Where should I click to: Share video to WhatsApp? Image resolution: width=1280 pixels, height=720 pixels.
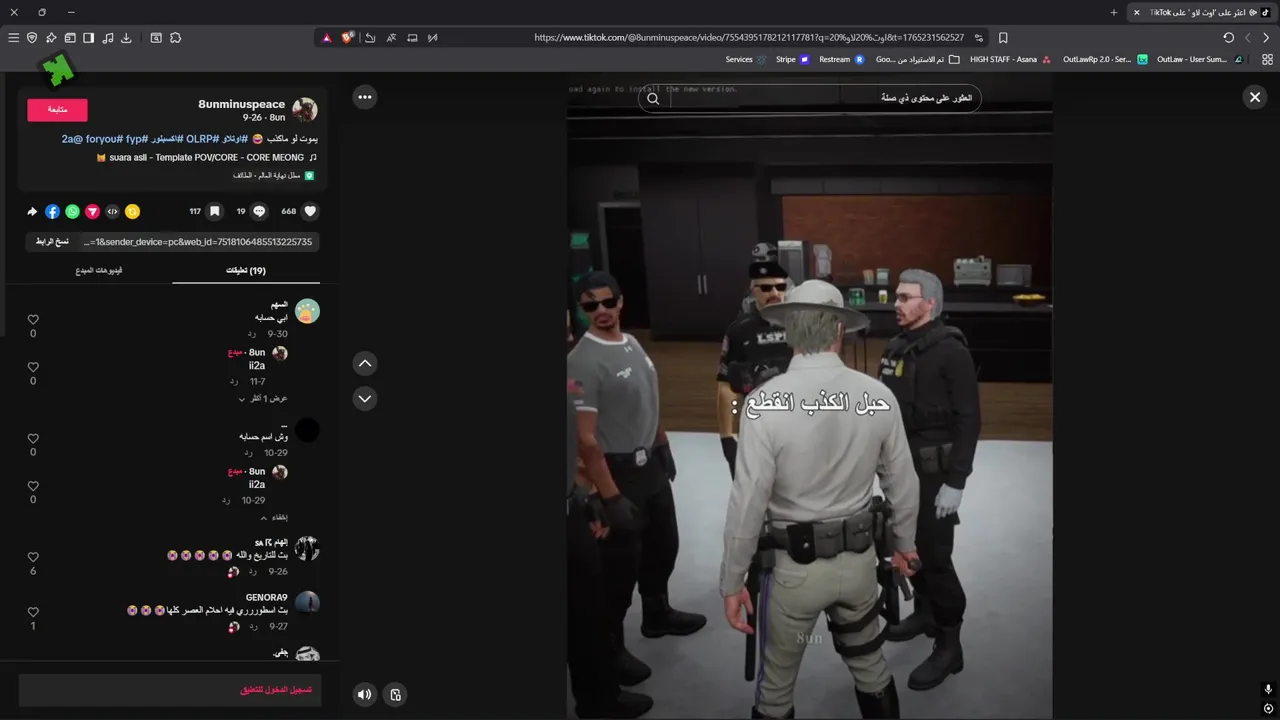[x=72, y=211]
